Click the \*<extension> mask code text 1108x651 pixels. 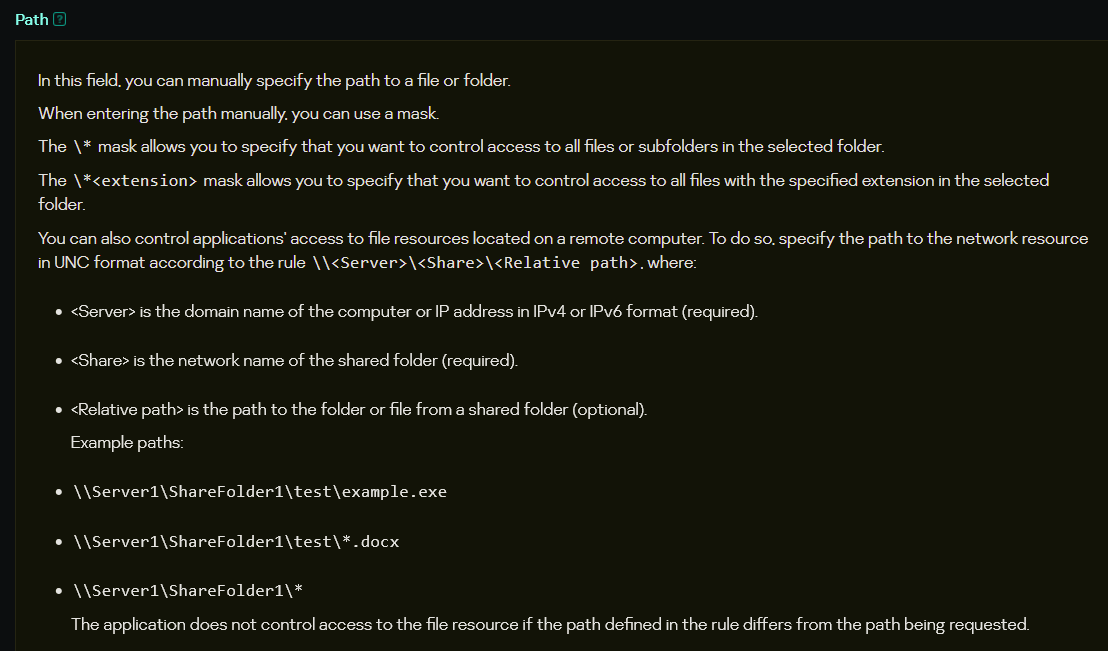coord(134,181)
